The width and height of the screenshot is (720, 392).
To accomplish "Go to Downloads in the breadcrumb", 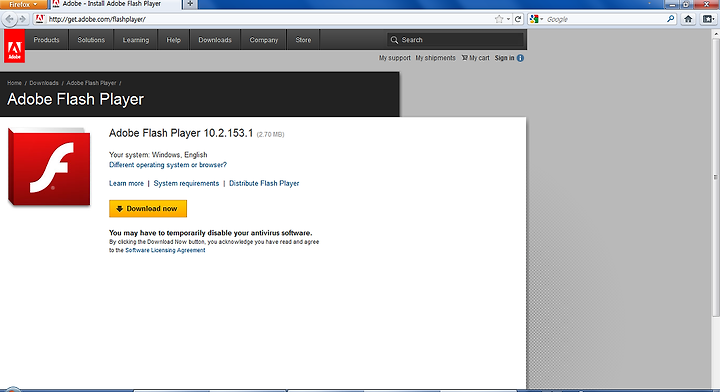I will point(44,83).
